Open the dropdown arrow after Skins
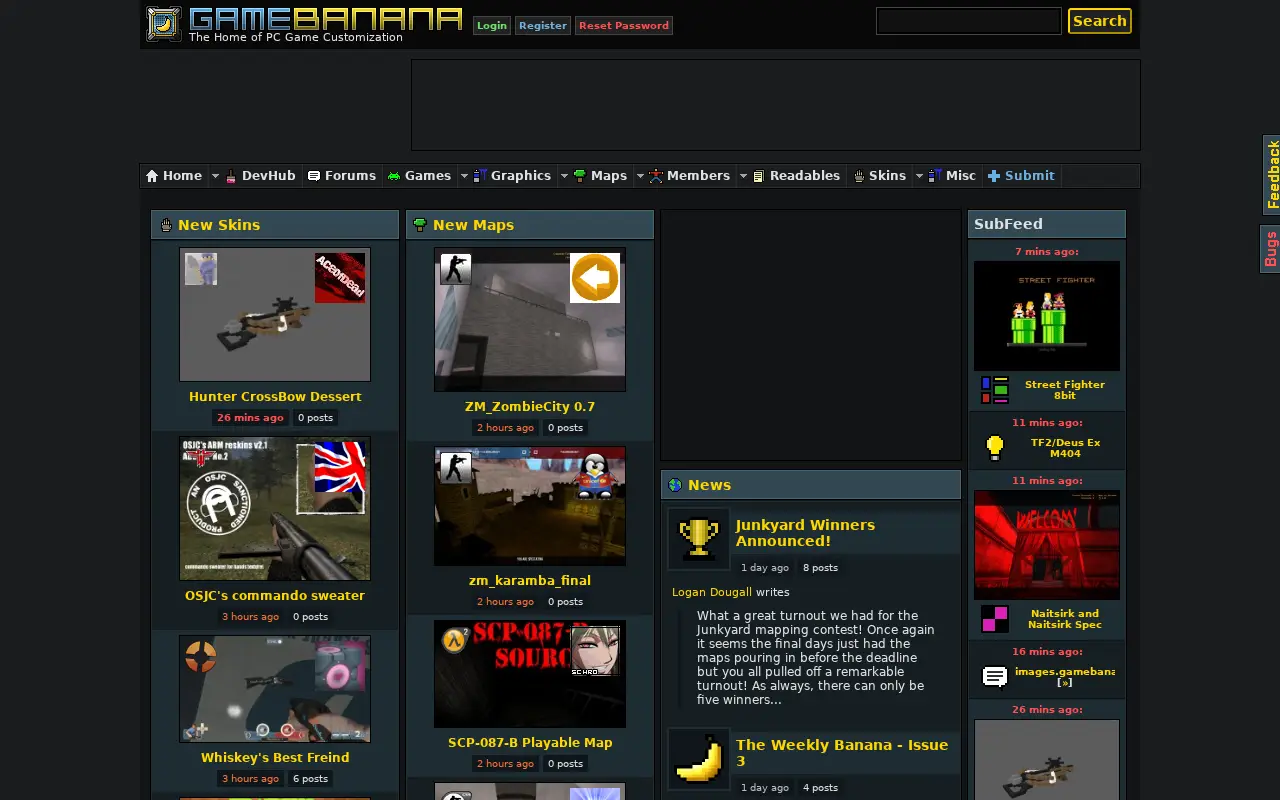Viewport: 1280px width, 800px height. coord(919,176)
